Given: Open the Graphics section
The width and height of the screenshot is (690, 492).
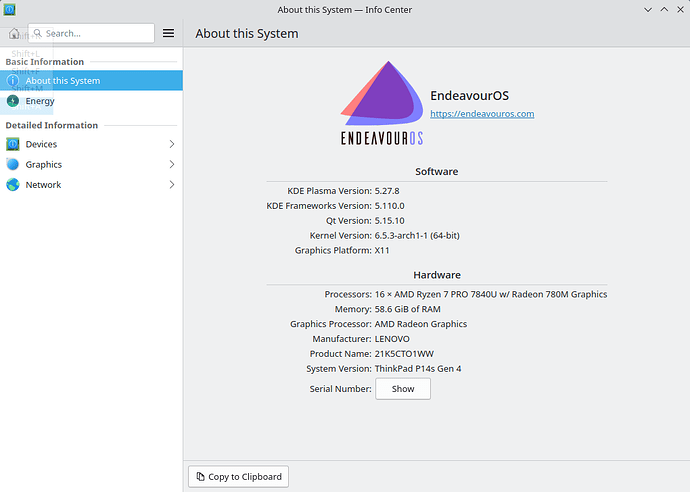Looking at the screenshot, I should coord(91,164).
